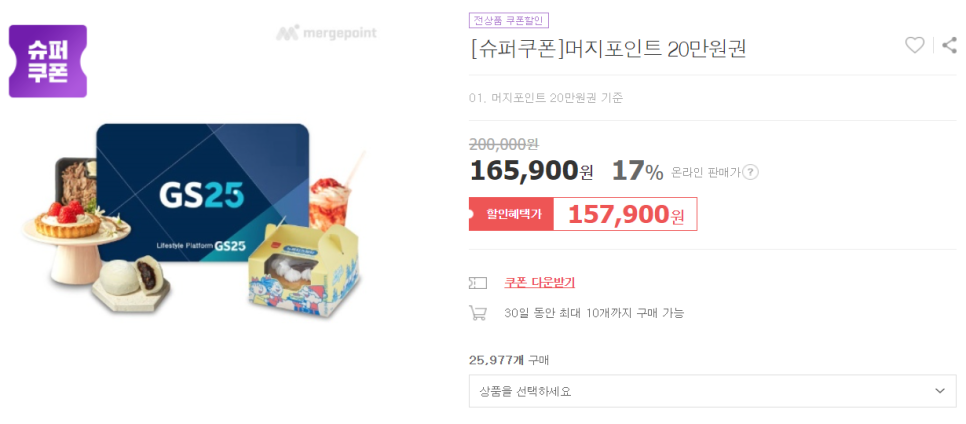Download coupon via 쿠폰 다운받기 link

539,283
